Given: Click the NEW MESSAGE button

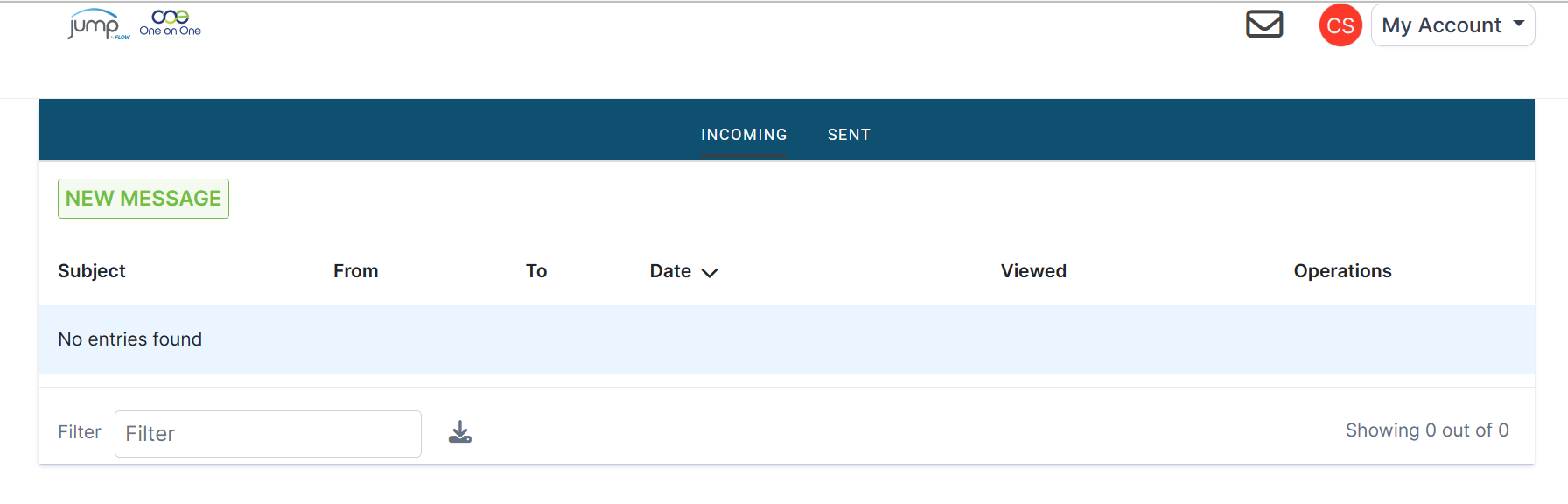Looking at the screenshot, I should [x=143, y=199].
